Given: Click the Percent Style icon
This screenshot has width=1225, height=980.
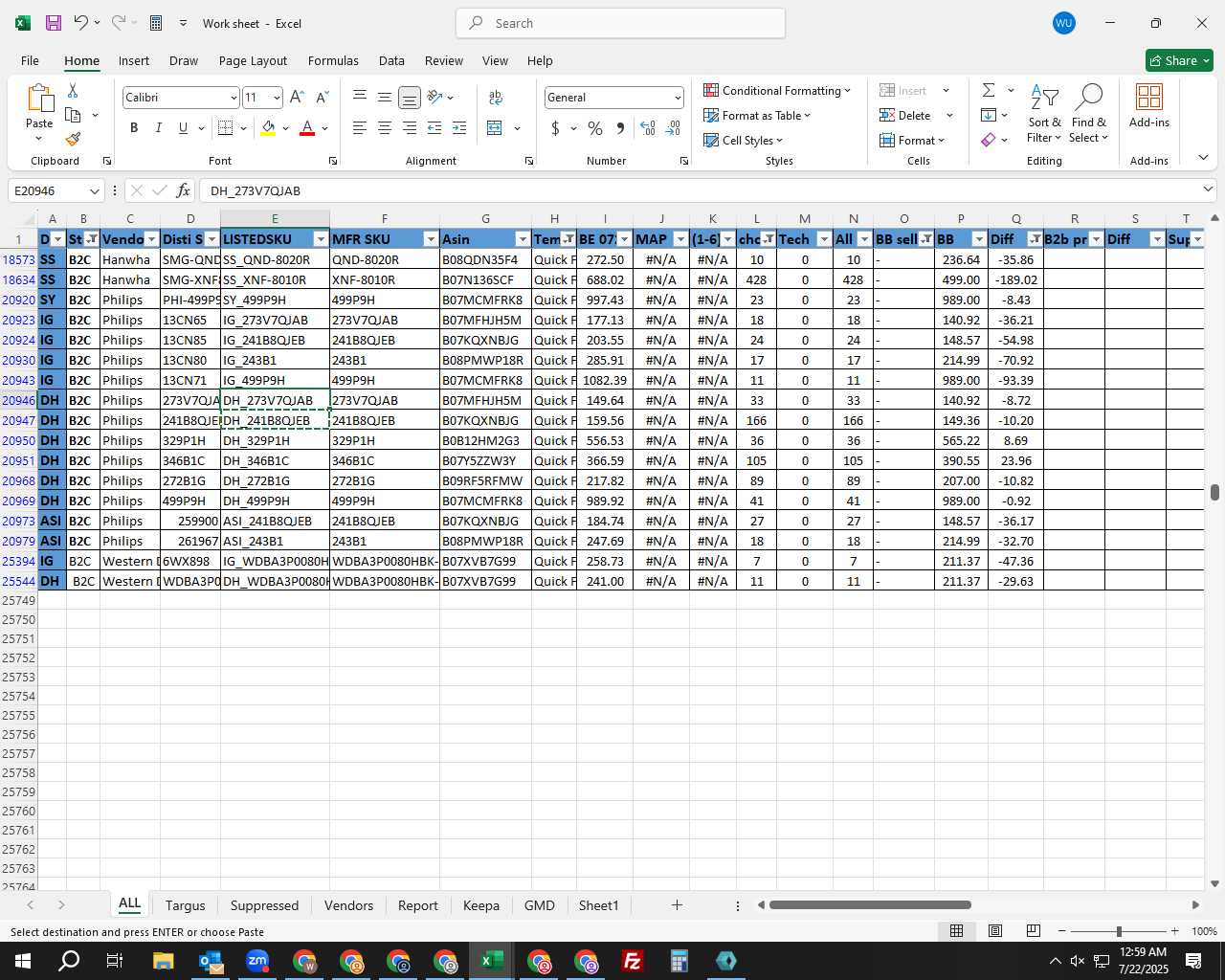Looking at the screenshot, I should [x=595, y=128].
